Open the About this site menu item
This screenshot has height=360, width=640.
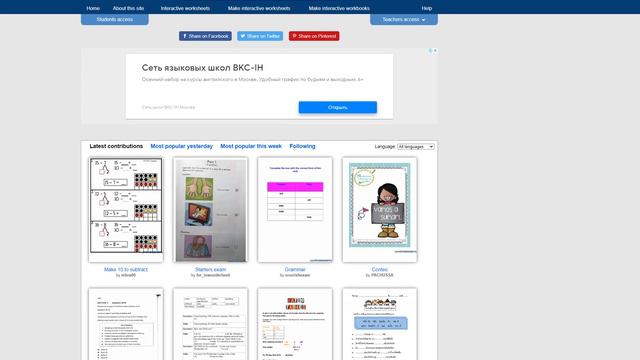128,8
